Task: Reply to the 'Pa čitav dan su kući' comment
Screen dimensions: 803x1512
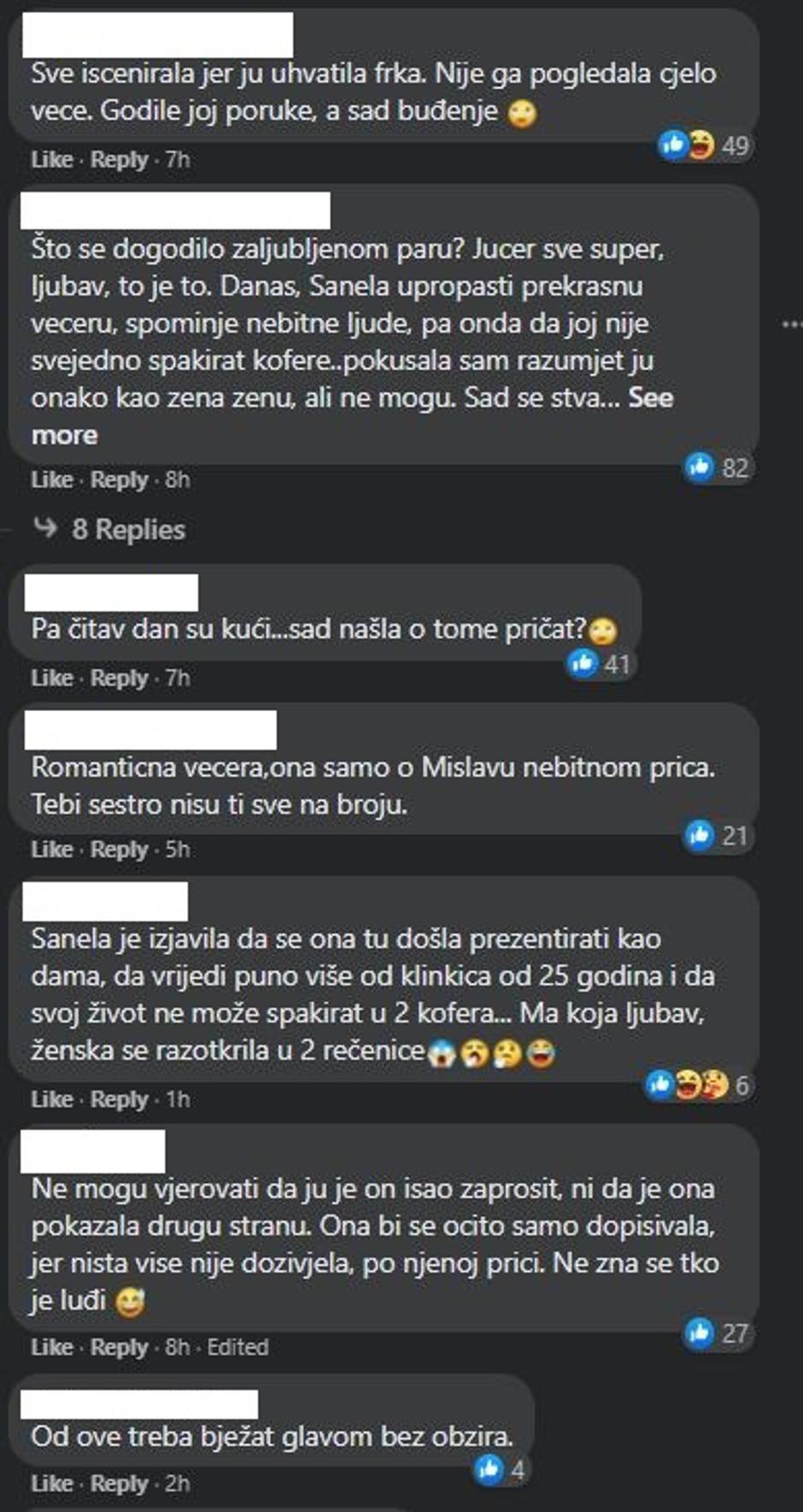Action: 120,678
